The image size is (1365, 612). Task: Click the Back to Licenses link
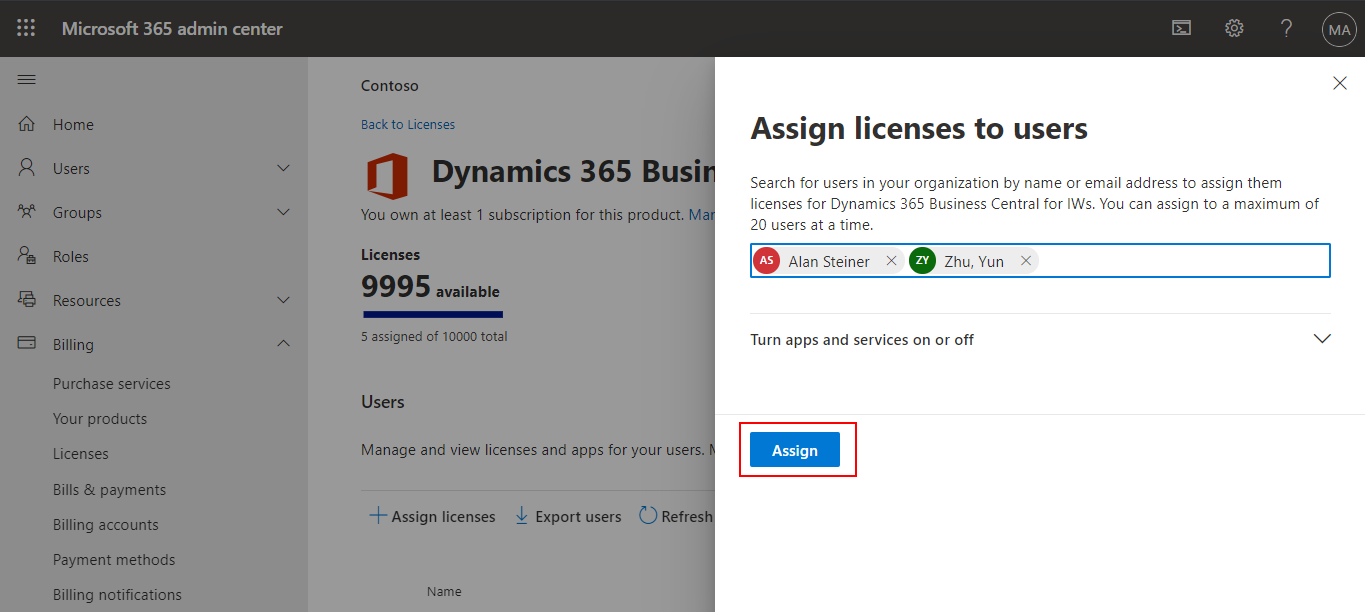click(407, 123)
